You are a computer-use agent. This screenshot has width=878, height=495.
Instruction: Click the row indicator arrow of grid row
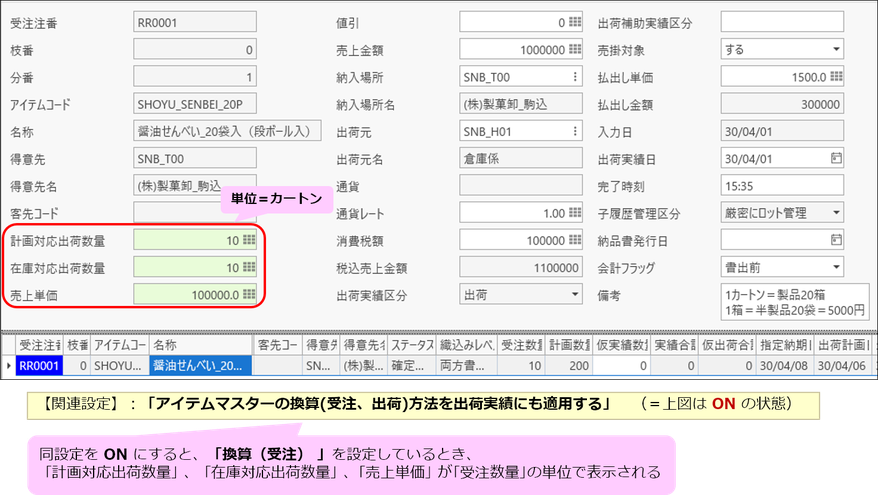point(8,366)
